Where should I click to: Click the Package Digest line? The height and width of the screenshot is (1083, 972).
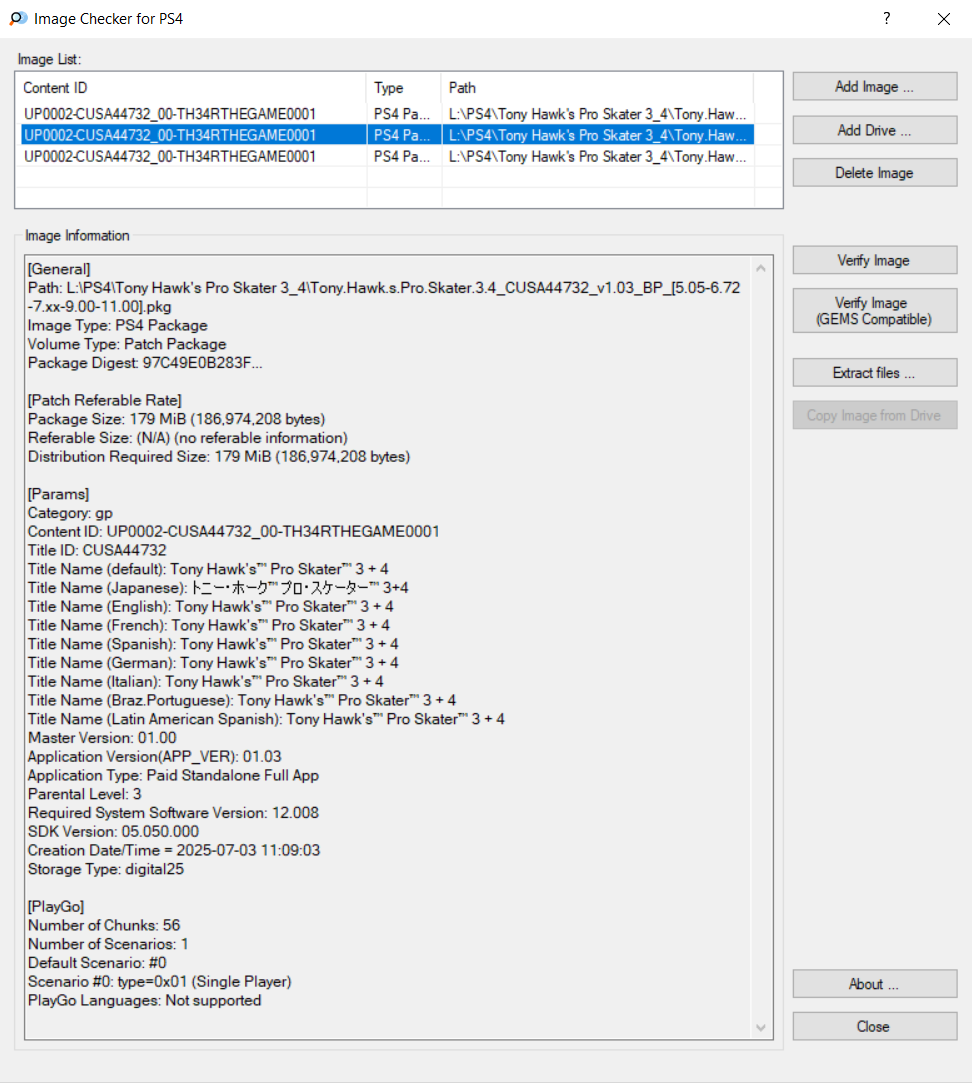pyautogui.click(x=145, y=363)
